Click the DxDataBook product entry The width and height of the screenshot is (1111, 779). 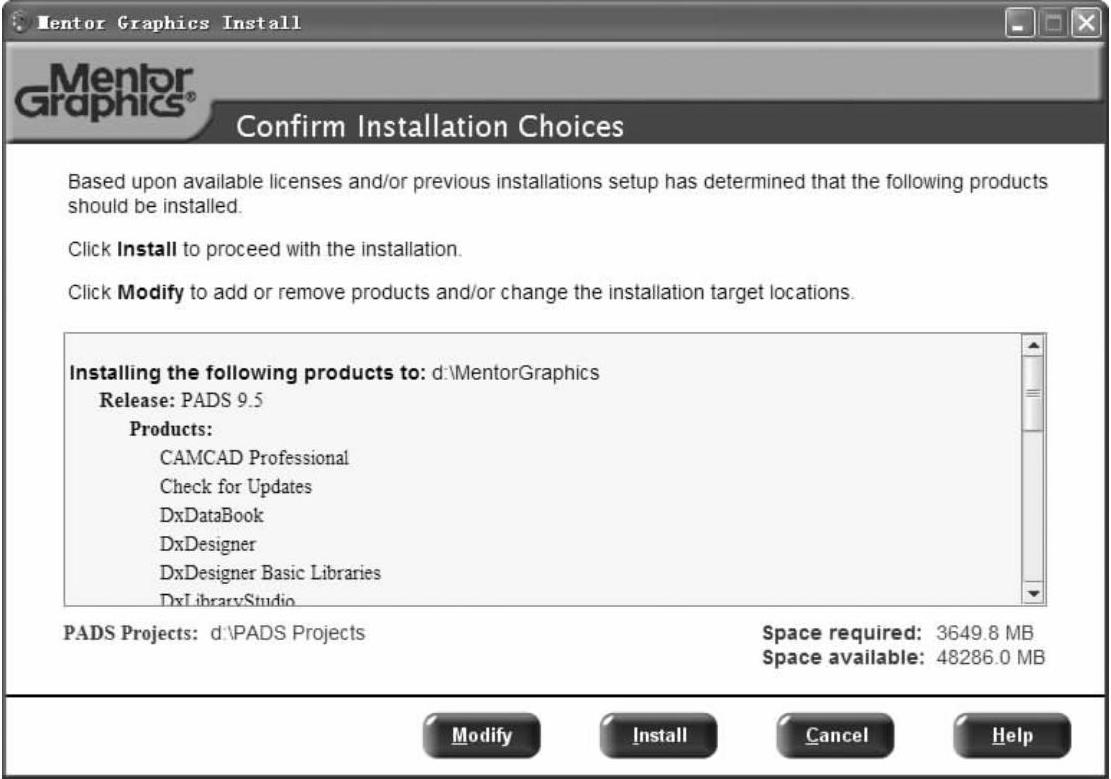click(211, 516)
